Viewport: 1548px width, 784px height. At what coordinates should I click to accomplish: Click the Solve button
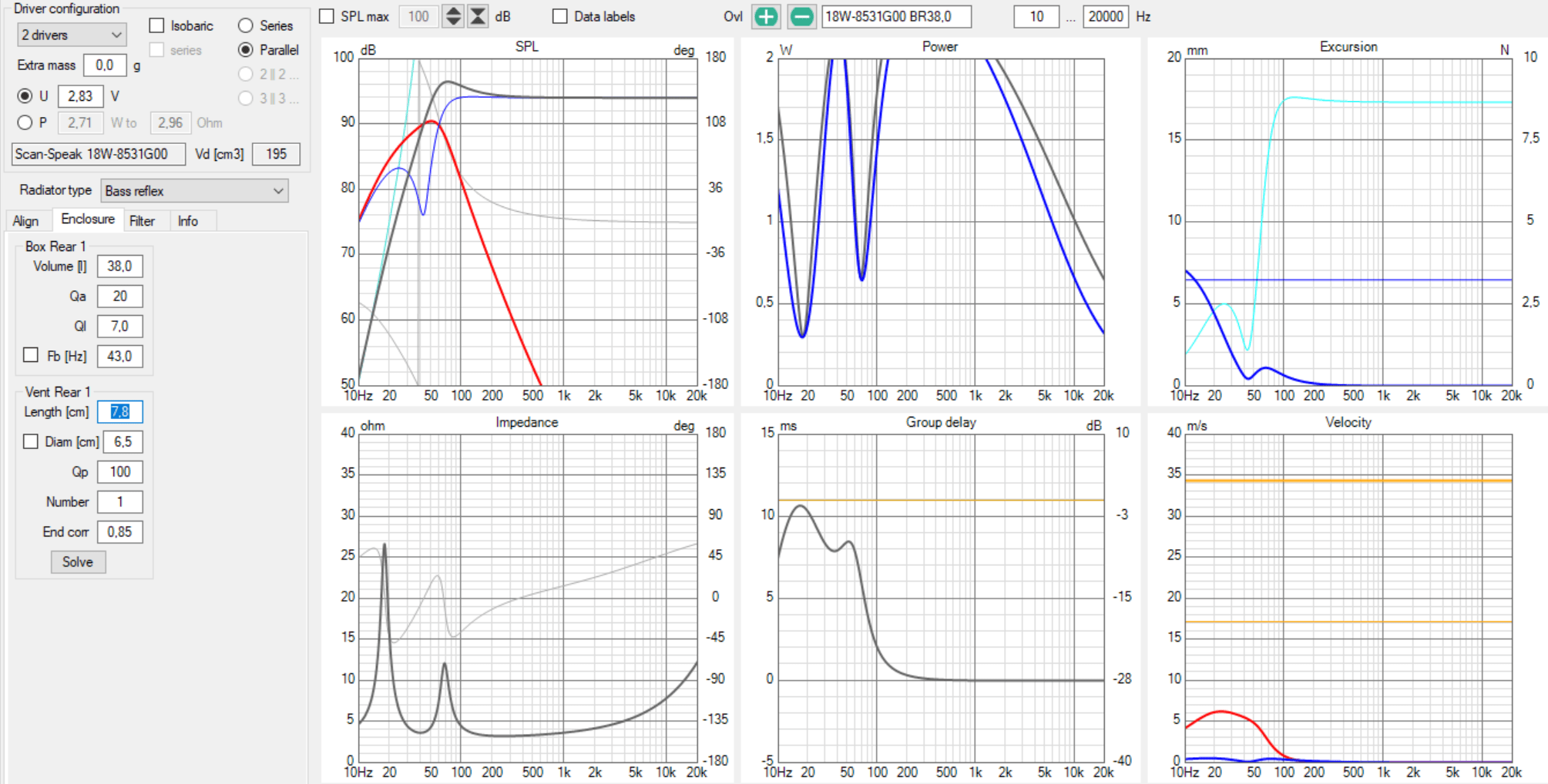(78, 562)
